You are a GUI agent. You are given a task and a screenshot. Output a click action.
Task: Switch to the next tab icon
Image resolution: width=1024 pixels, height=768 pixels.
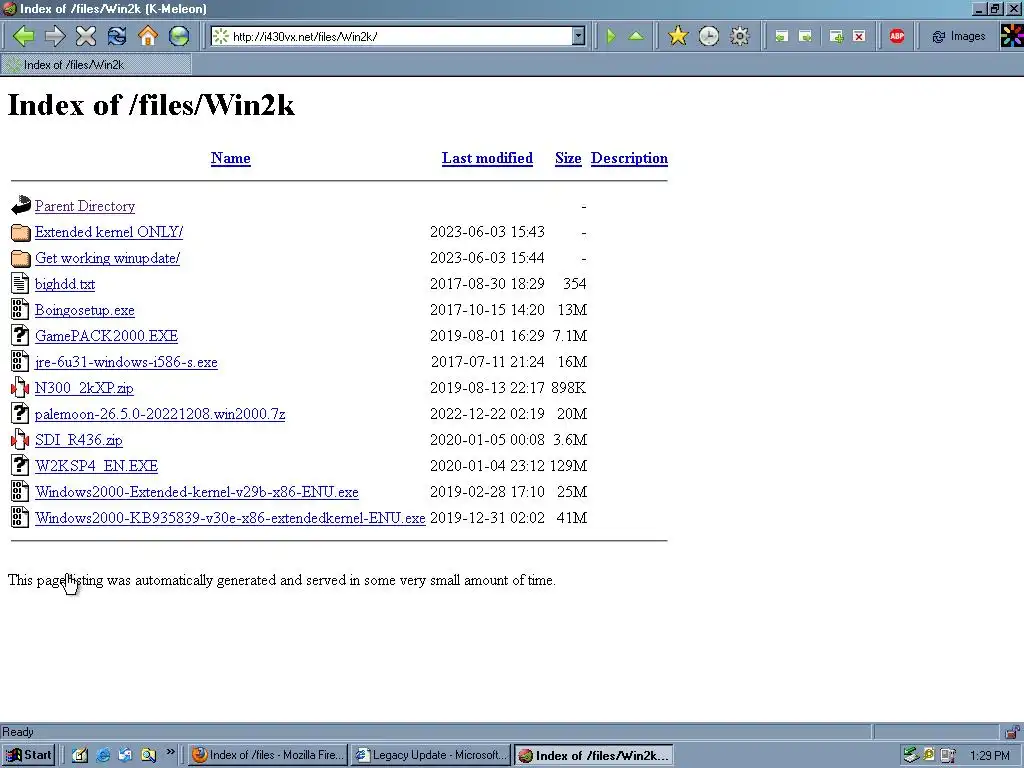tap(806, 37)
